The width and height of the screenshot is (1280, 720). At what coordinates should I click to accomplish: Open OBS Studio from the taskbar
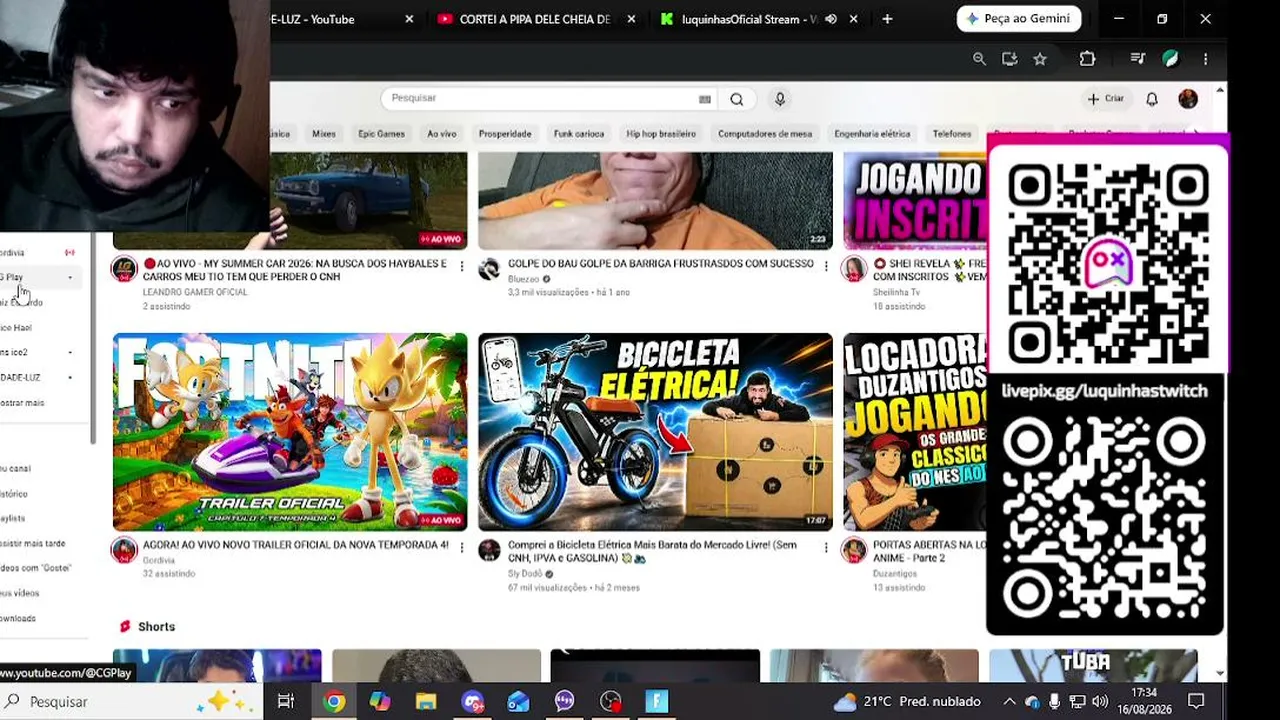[610, 701]
